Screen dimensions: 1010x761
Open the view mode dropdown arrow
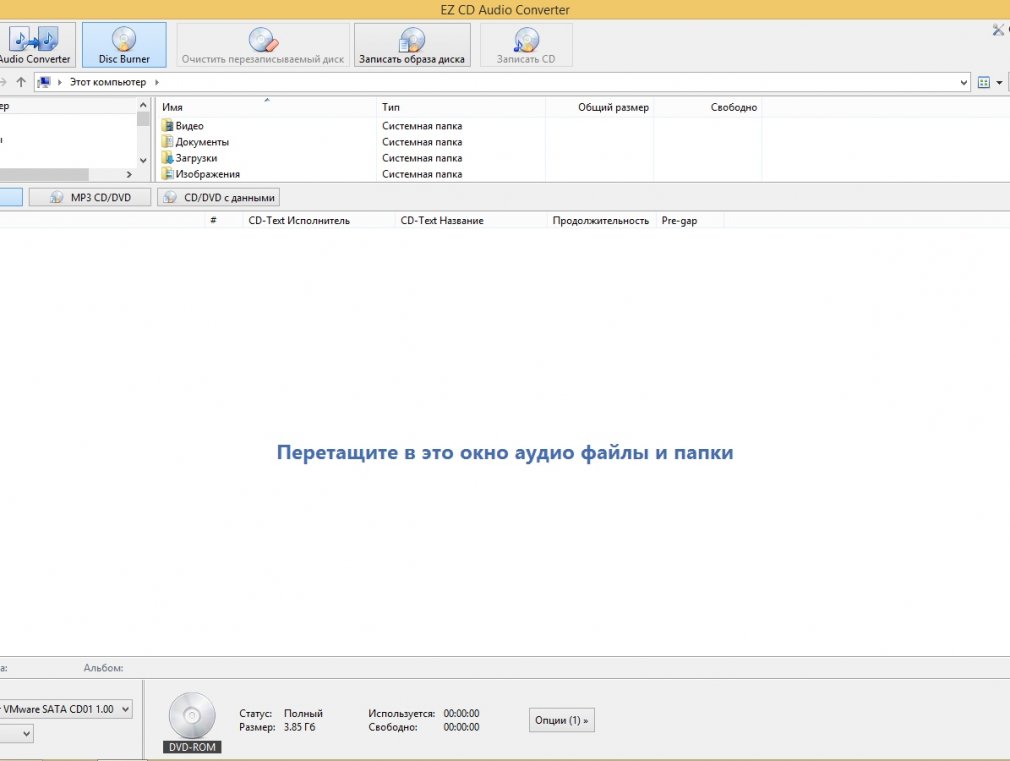[999, 82]
